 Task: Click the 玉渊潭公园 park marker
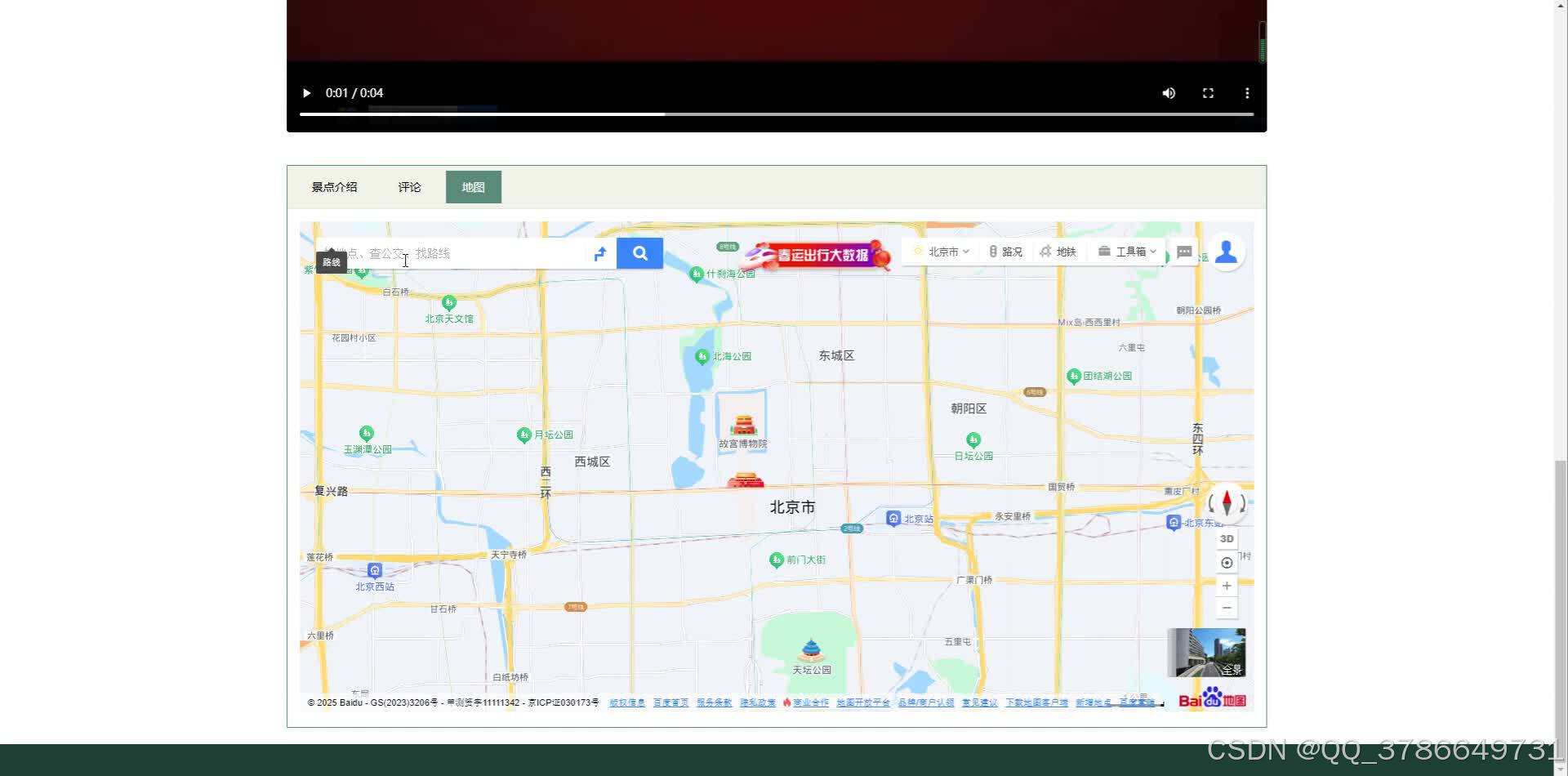[367, 433]
